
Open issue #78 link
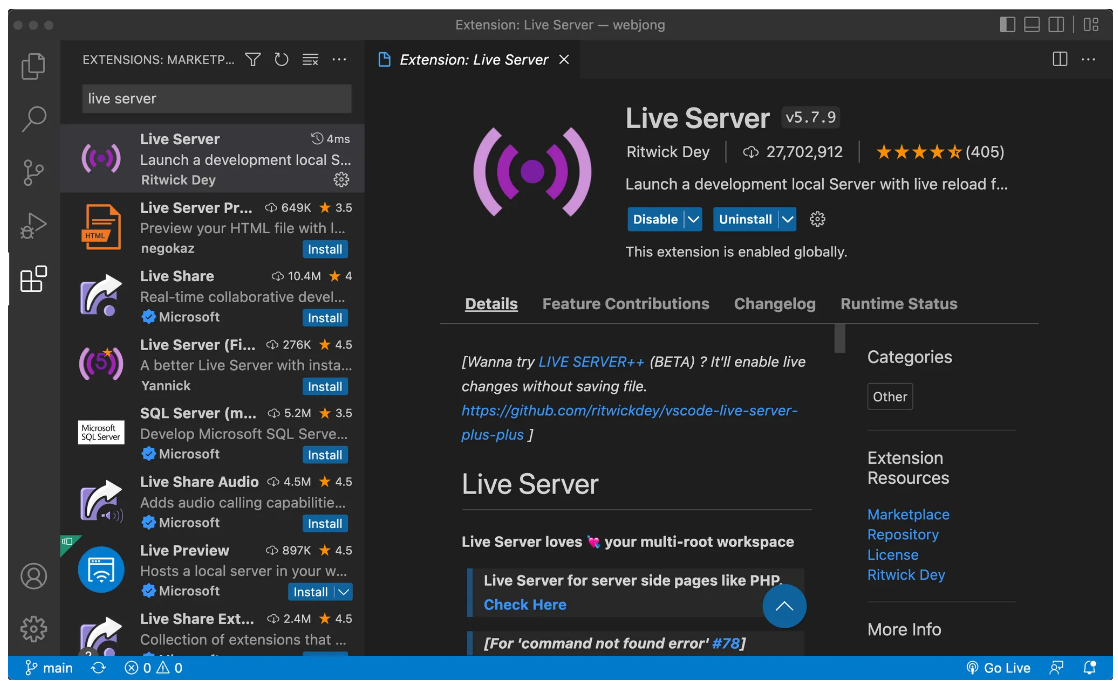coord(726,643)
